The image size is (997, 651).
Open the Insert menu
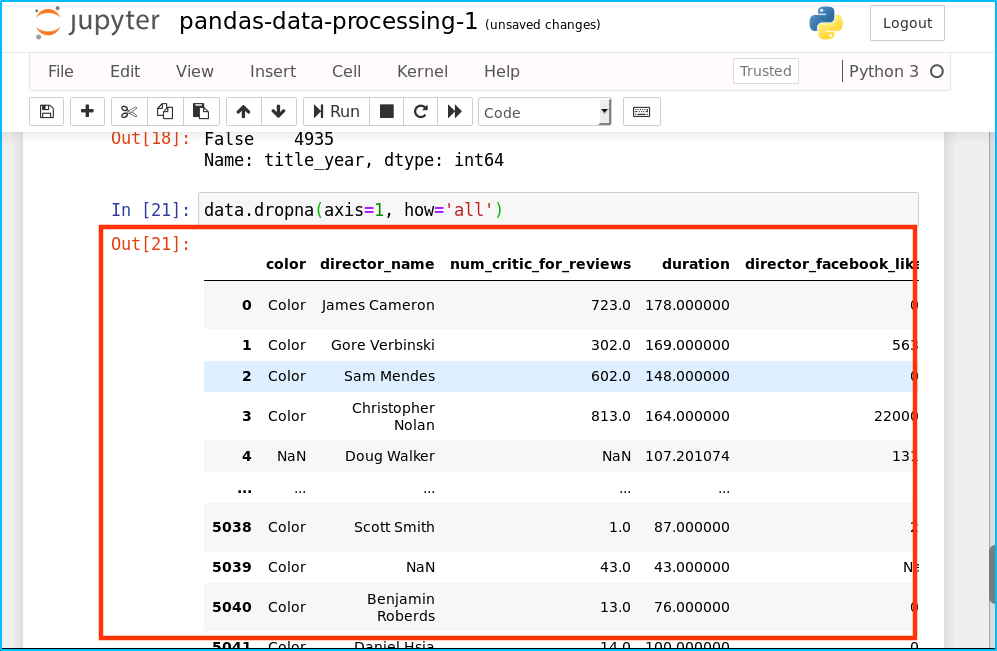(273, 71)
